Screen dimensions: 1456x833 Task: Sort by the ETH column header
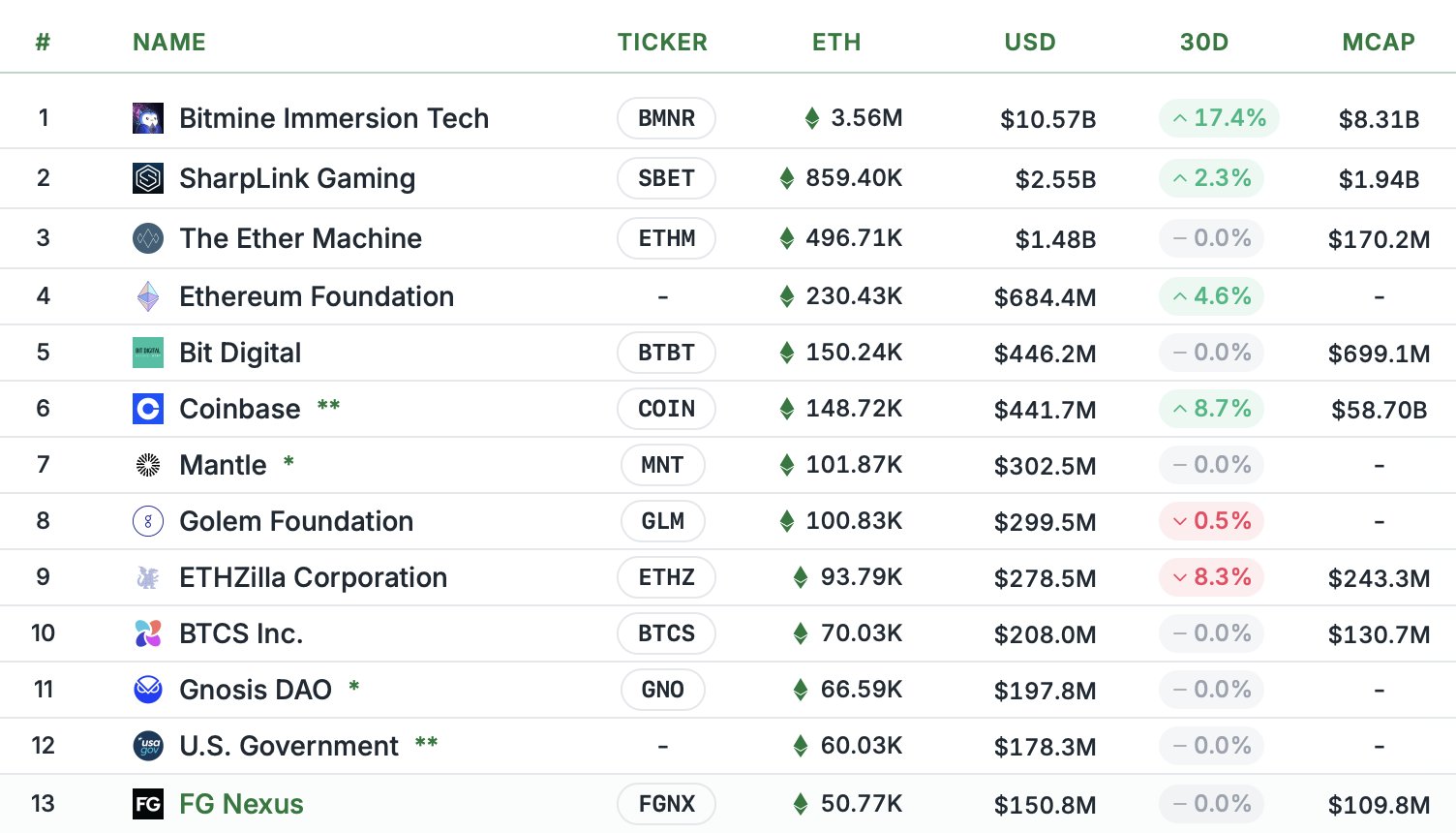point(836,43)
